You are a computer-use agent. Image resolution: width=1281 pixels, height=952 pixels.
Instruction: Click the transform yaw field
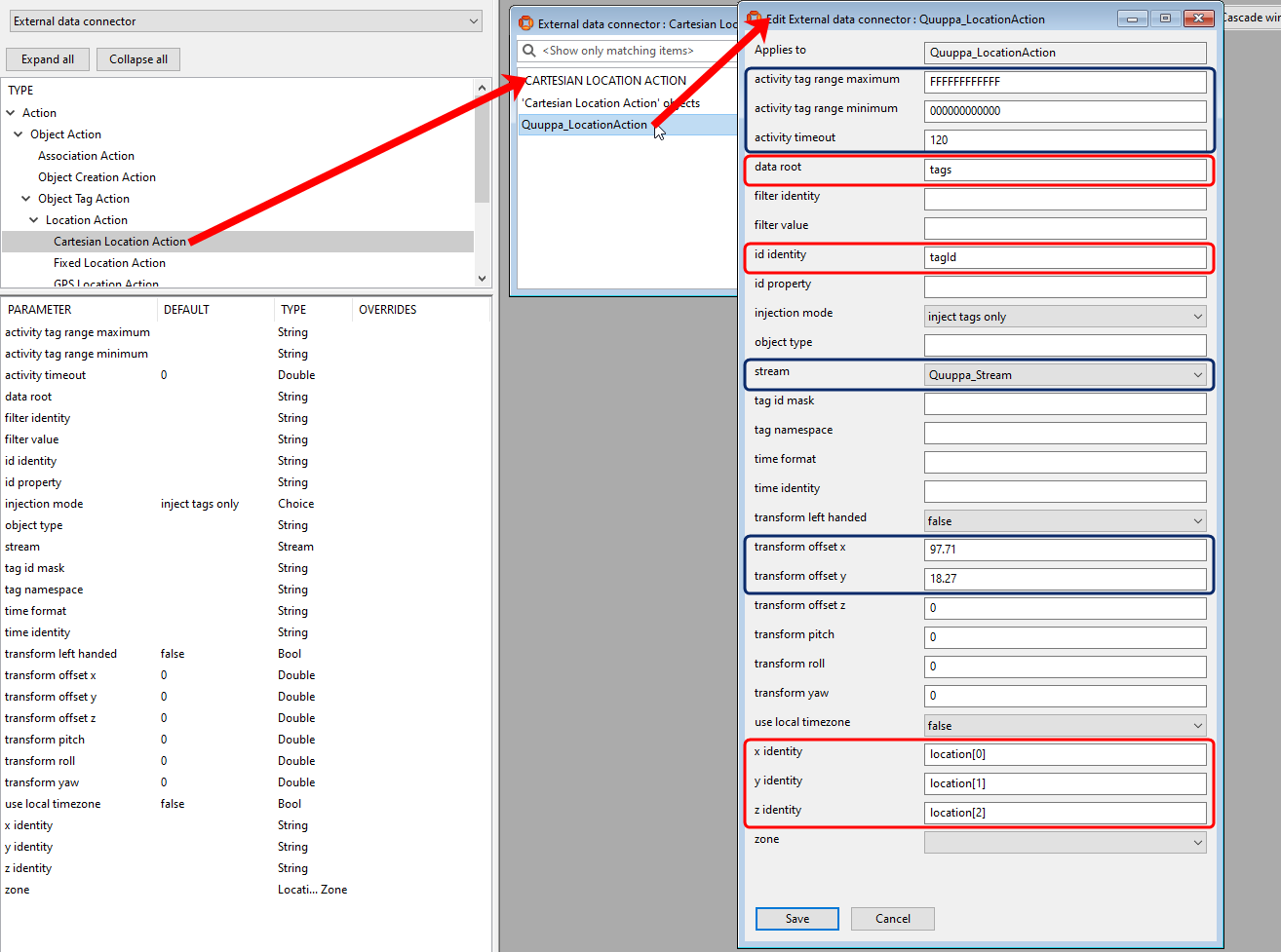click(1065, 696)
